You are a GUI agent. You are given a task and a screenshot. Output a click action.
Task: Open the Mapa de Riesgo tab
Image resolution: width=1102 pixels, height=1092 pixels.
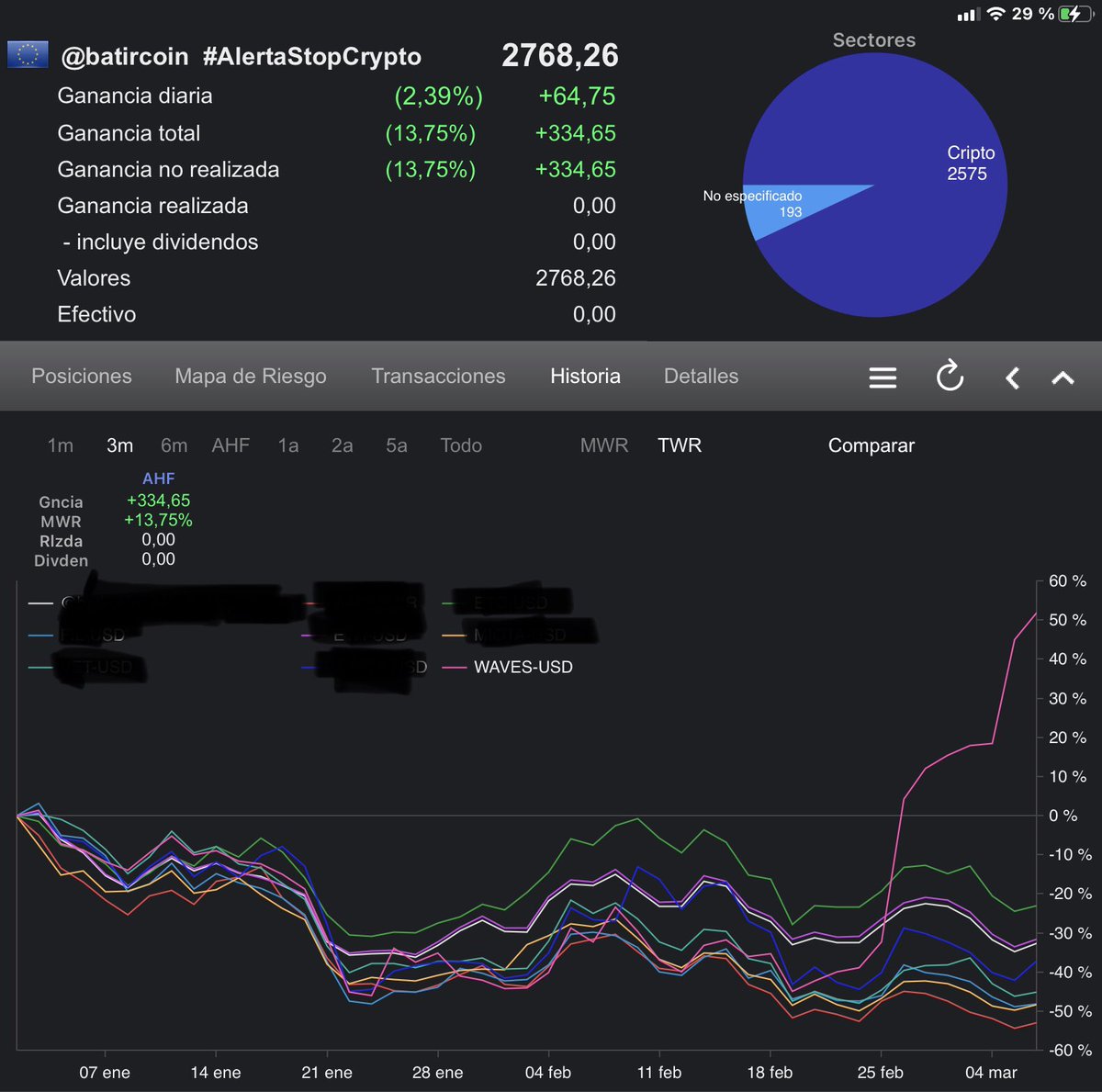click(251, 377)
